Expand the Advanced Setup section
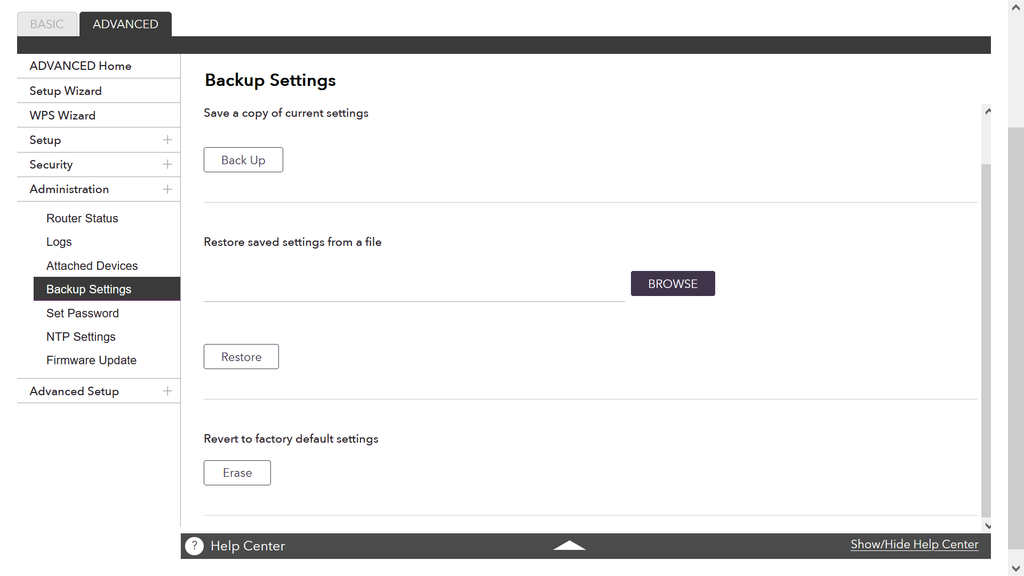1024x576 pixels. pos(167,391)
